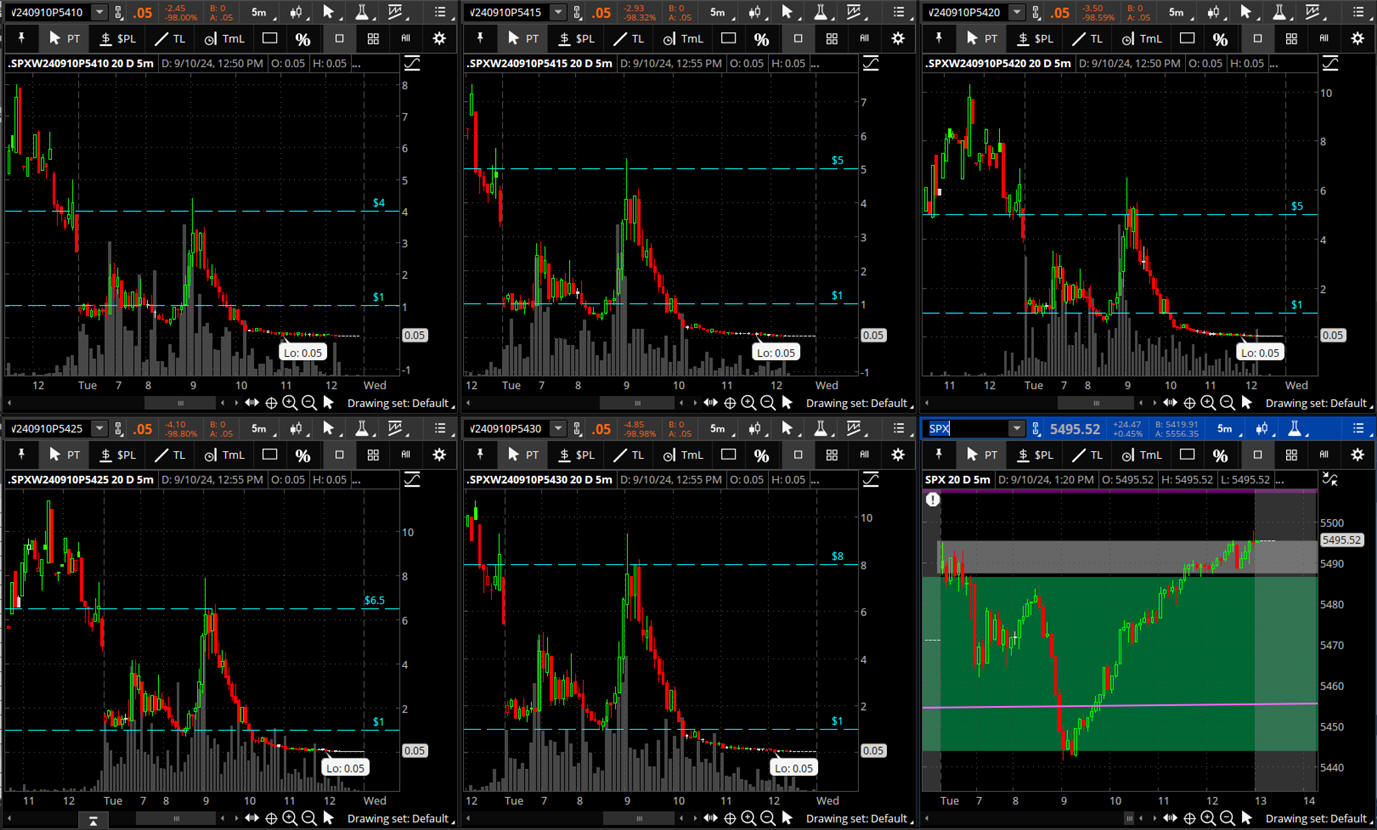Open the settings gear in SPX chart
The width and height of the screenshot is (1377, 830).
click(1357, 454)
